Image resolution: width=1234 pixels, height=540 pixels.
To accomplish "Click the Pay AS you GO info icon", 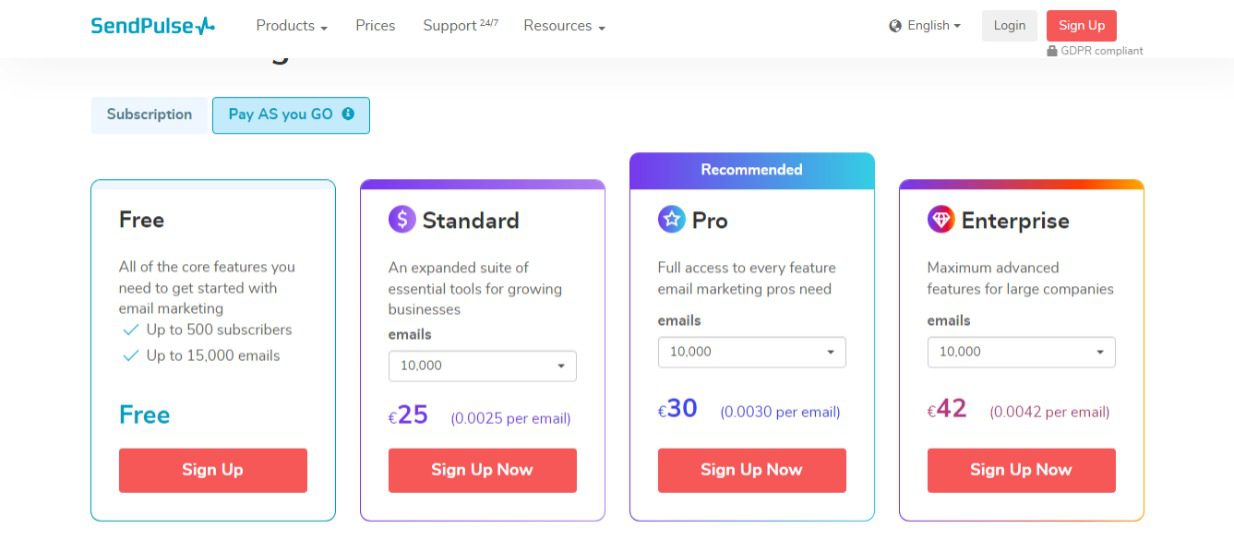I will pyautogui.click(x=348, y=114).
